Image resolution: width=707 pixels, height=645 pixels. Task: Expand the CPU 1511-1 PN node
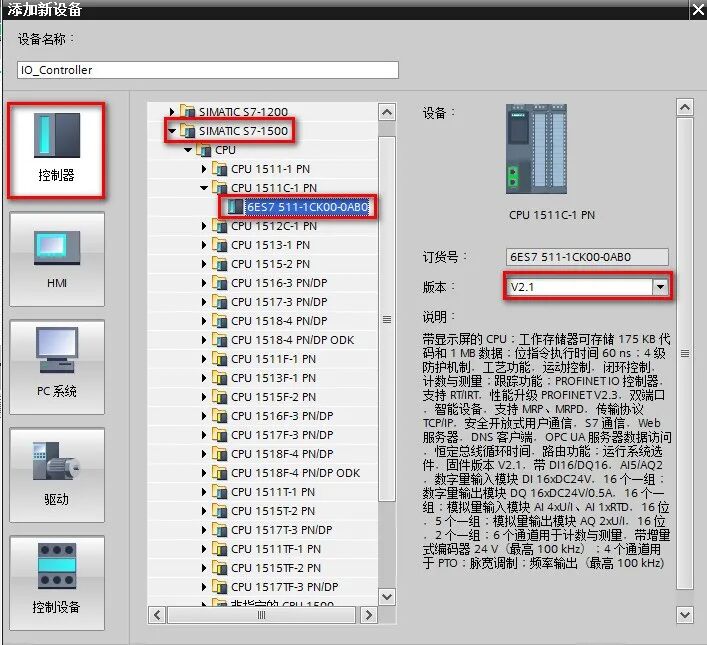[x=204, y=169]
